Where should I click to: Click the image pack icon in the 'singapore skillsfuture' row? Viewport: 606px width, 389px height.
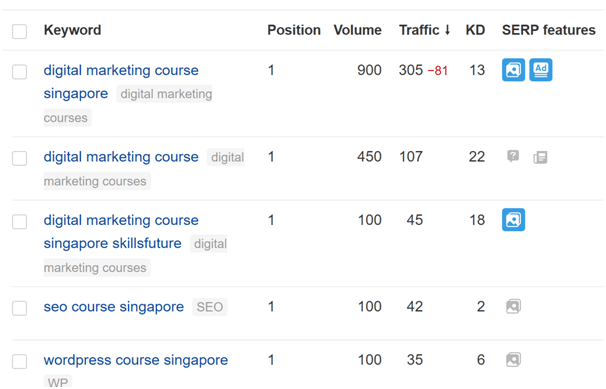point(513,220)
